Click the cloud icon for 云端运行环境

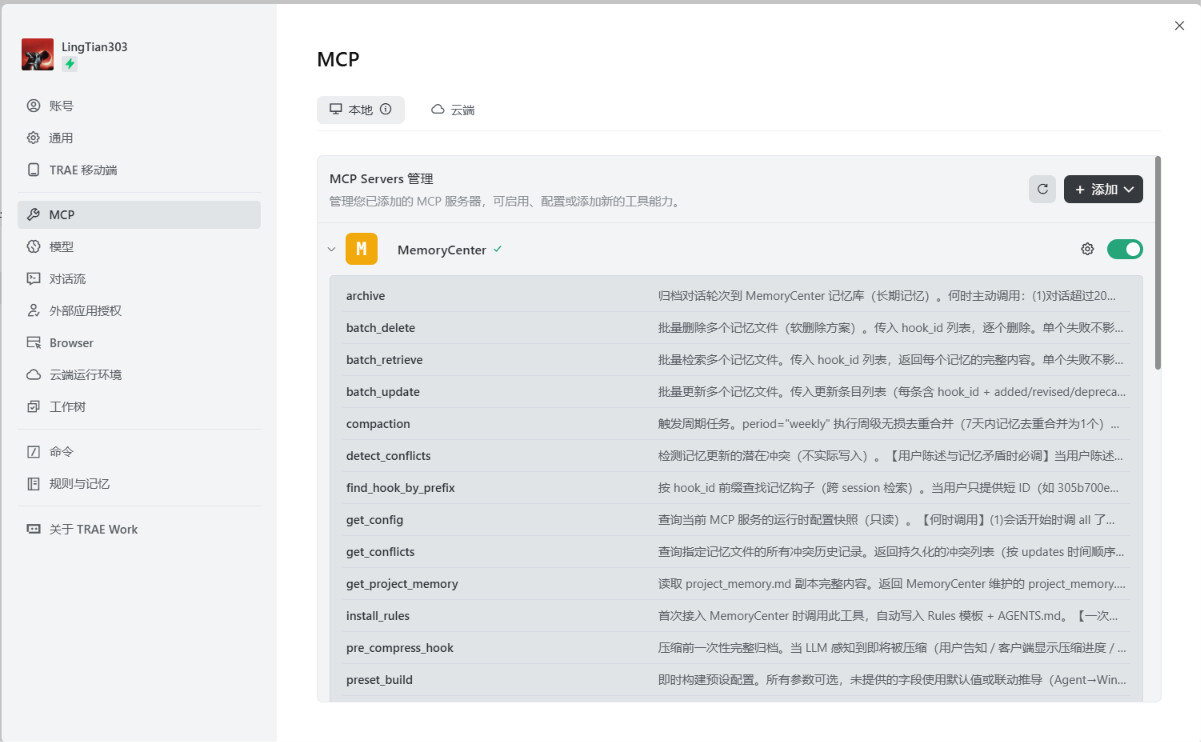point(33,375)
